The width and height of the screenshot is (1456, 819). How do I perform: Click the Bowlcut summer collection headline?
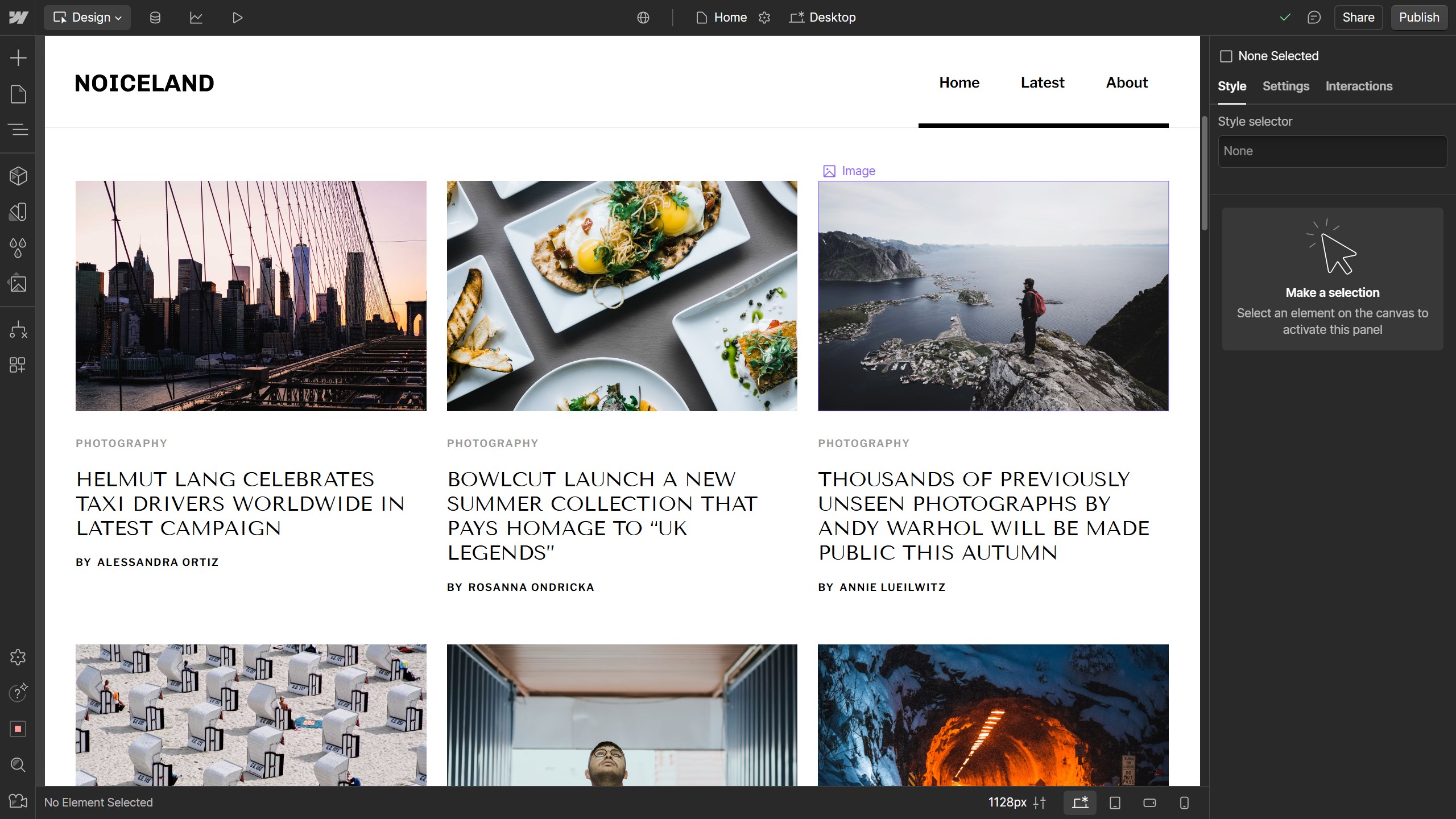(602, 516)
